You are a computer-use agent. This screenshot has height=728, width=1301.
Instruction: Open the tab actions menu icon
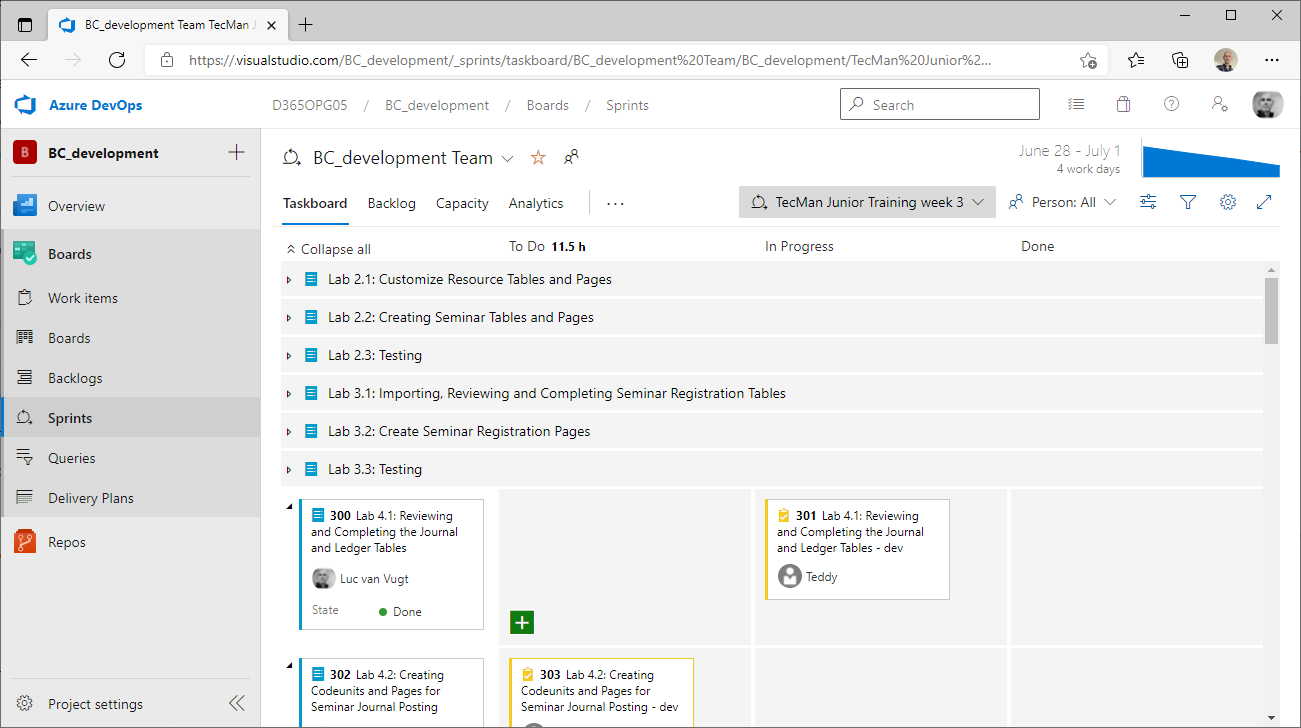click(x=25, y=24)
